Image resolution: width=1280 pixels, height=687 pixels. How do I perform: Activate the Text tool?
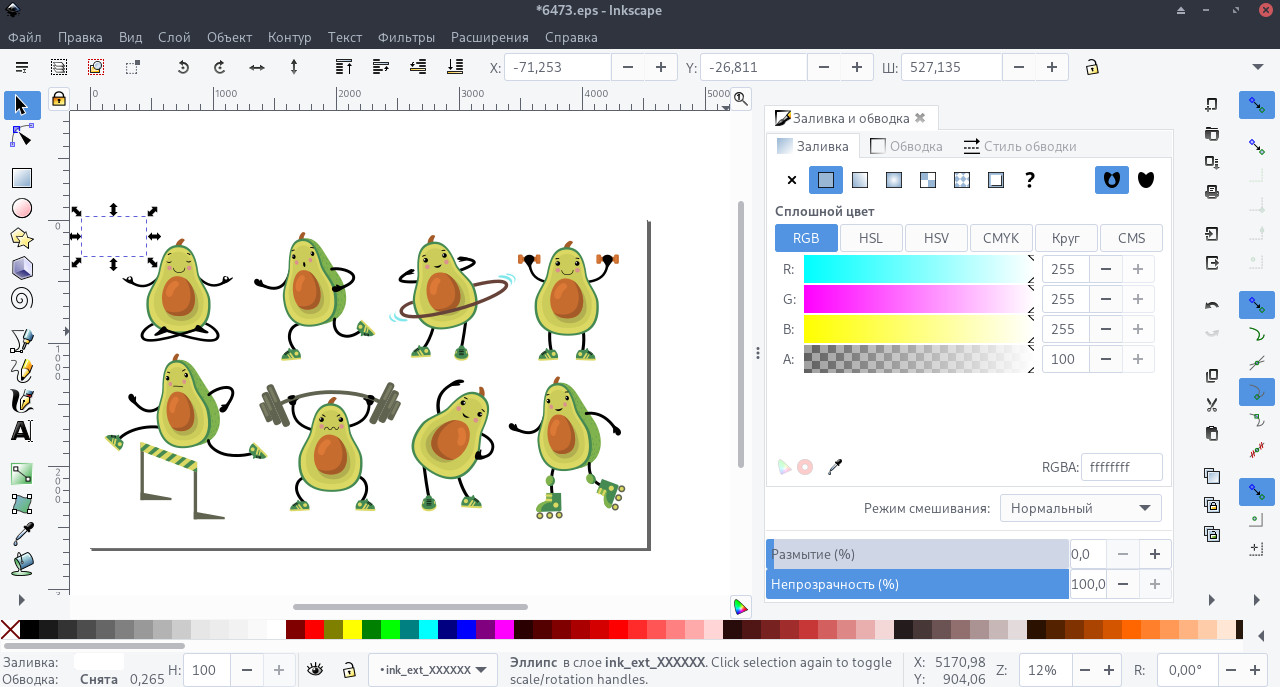[x=21, y=431]
